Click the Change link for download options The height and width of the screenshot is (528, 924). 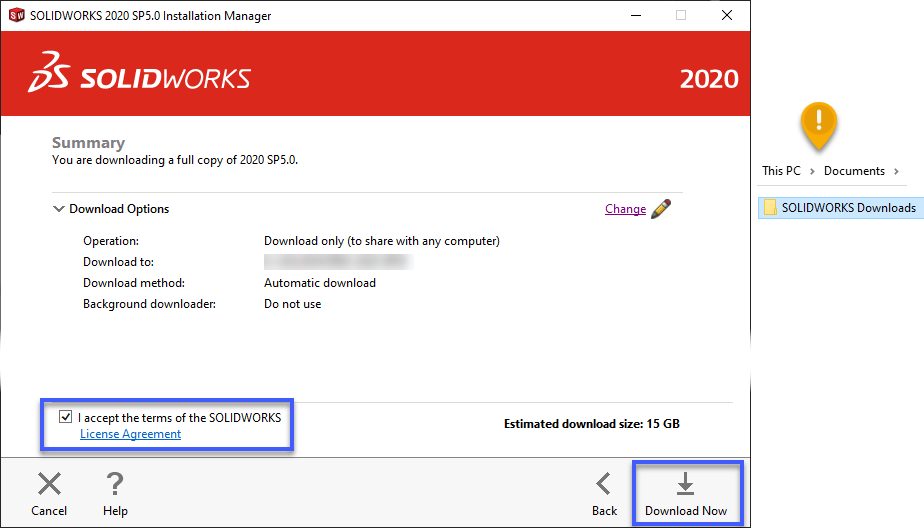[625, 209]
